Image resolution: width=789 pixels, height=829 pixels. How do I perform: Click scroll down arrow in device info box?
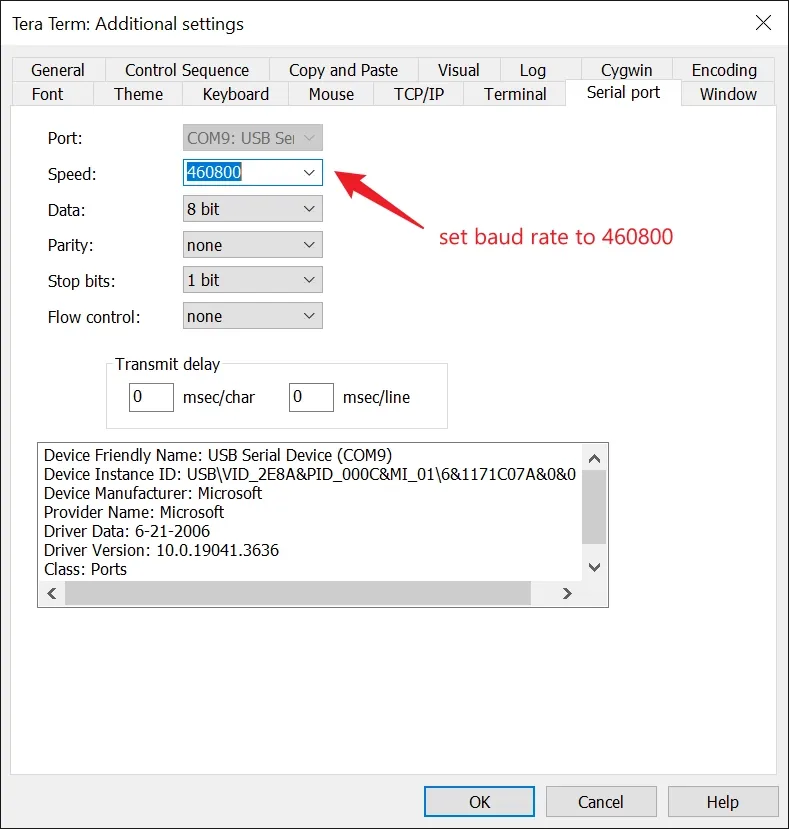click(x=594, y=567)
